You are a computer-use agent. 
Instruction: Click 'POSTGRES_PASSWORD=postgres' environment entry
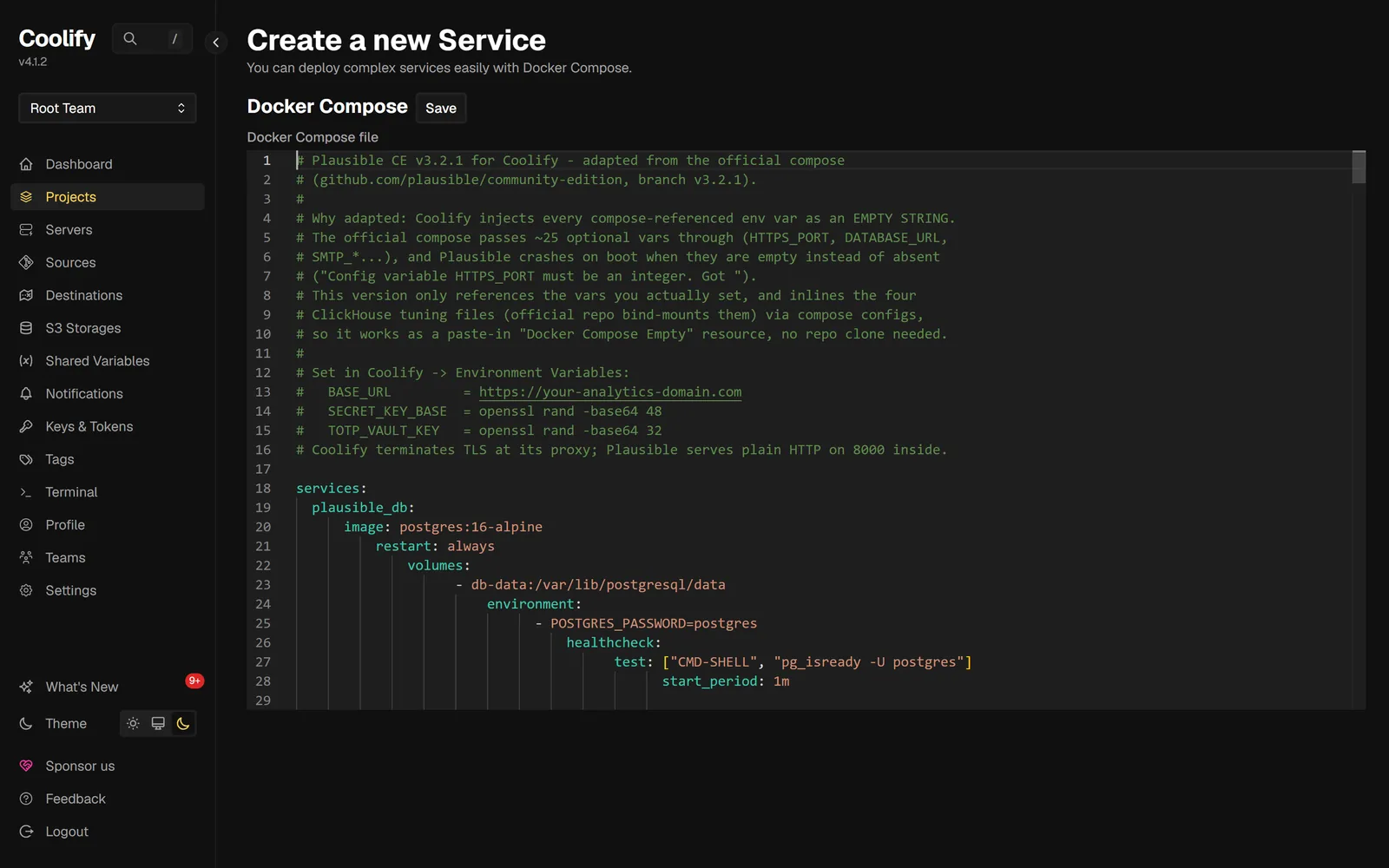[654, 623]
